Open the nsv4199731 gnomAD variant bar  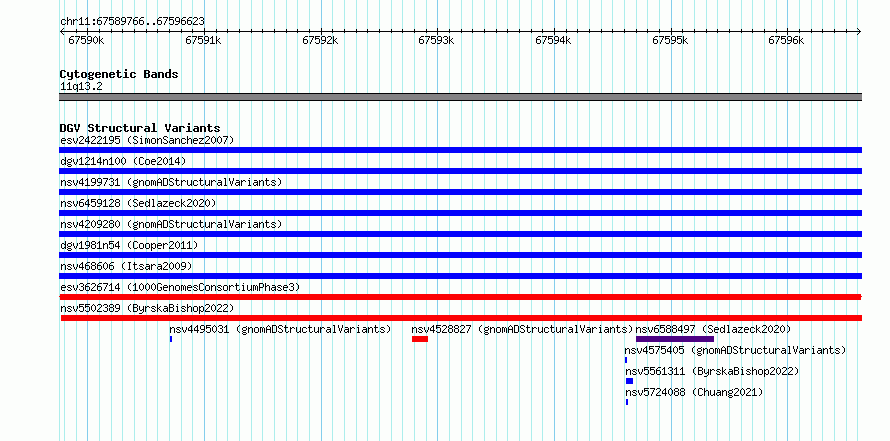pos(460,192)
